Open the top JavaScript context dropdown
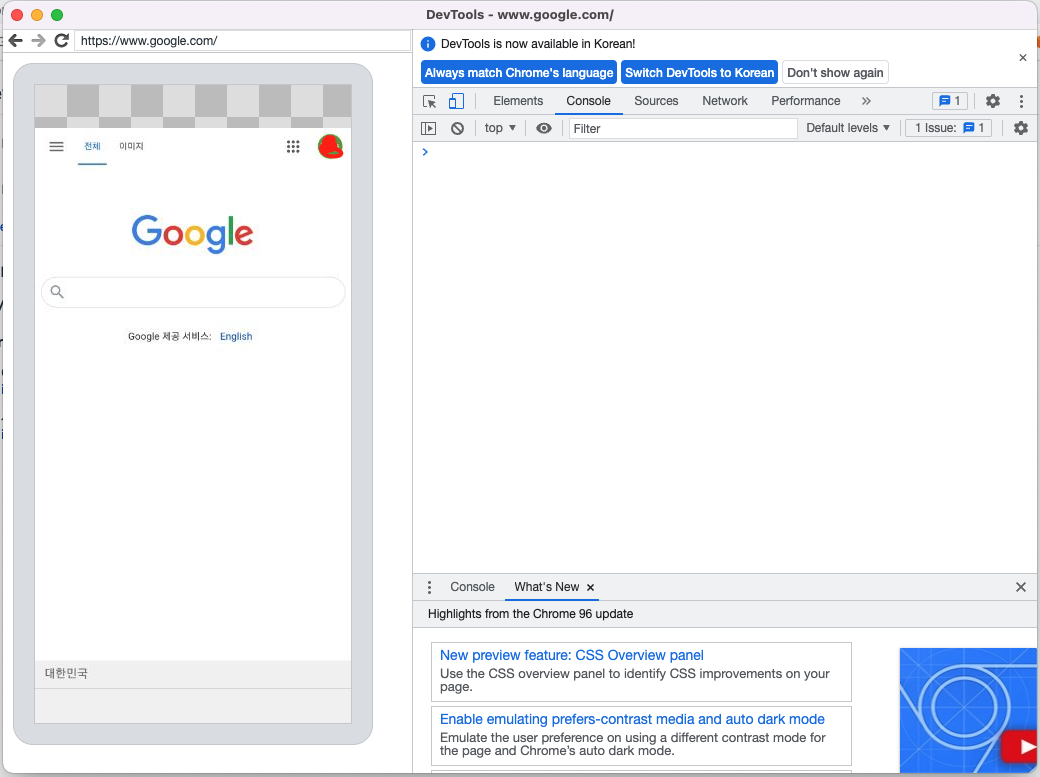 (x=500, y=128)
